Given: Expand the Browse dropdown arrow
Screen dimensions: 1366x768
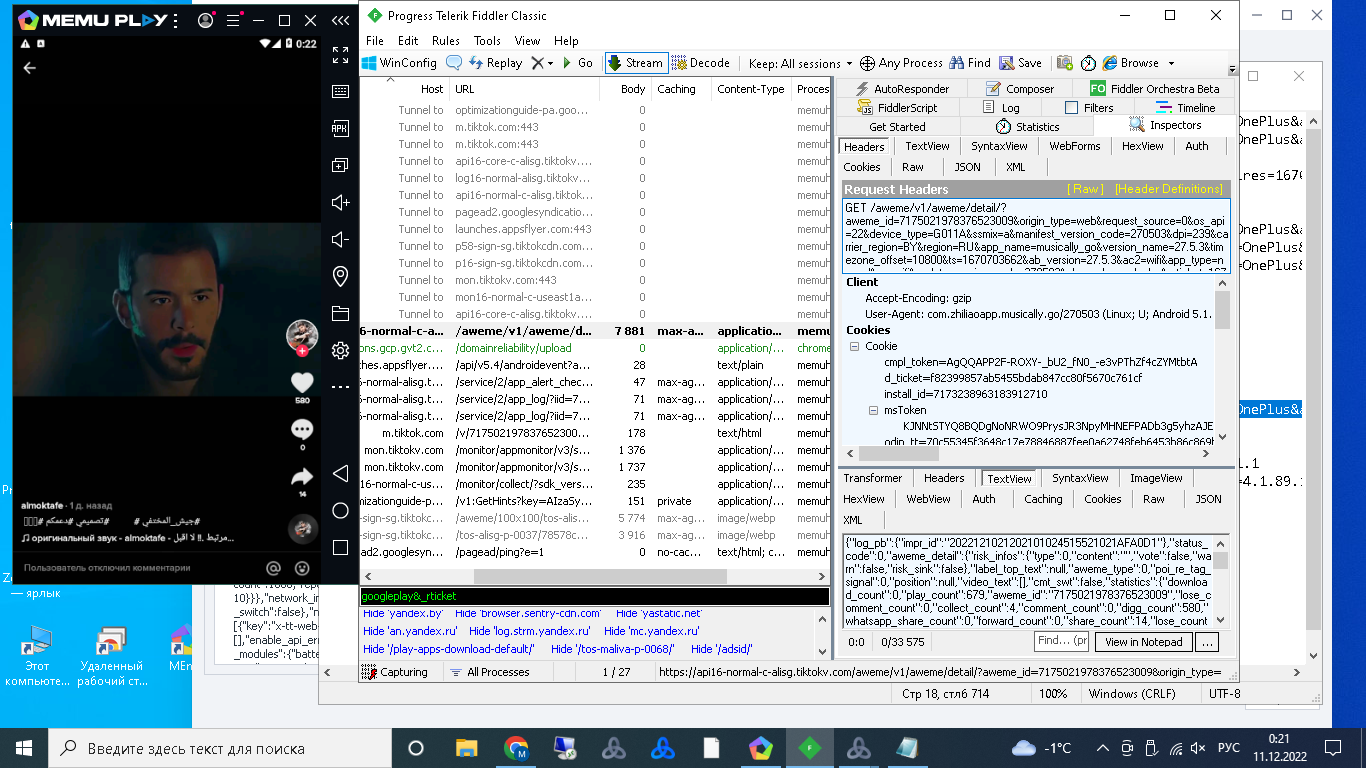Looking at the screenshot, I should pos(1171,63).
